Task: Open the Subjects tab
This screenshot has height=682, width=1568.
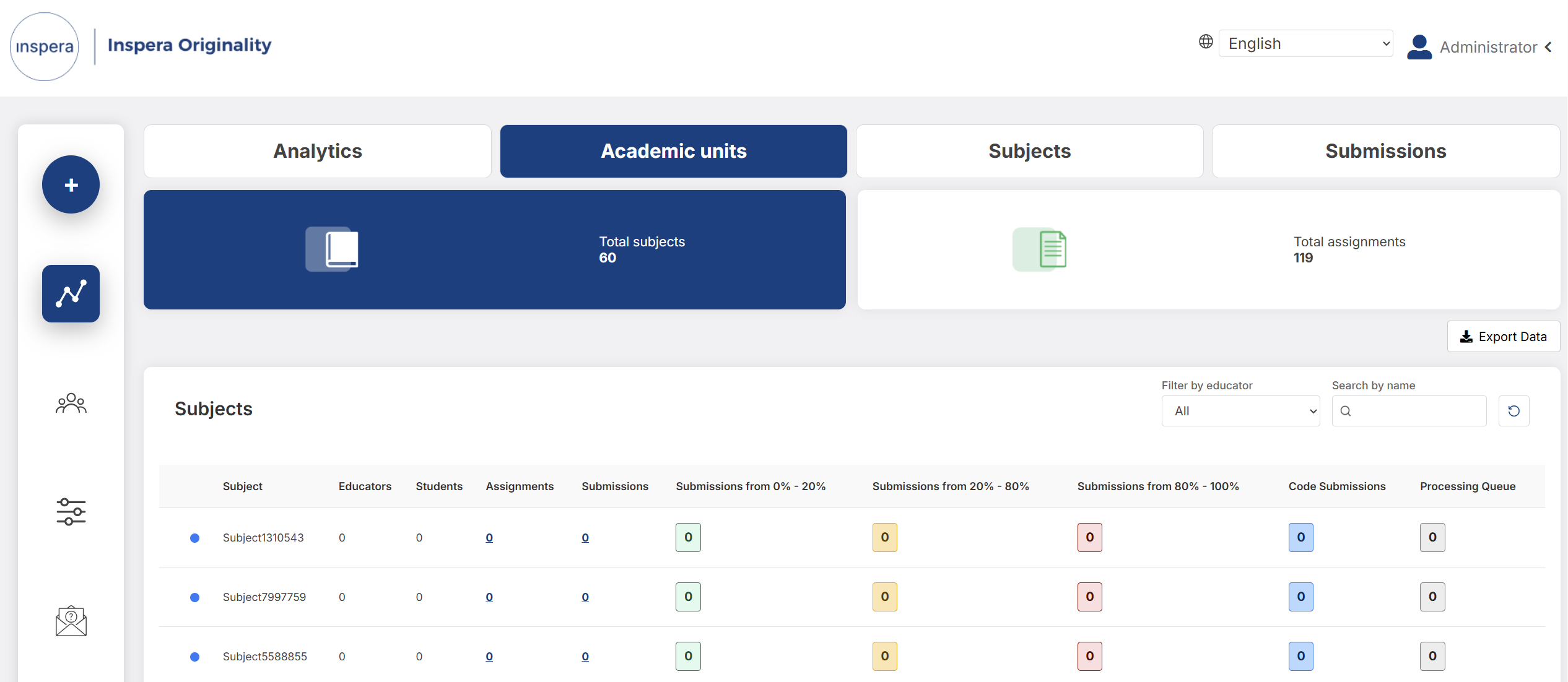Action: pos(1029,151)
